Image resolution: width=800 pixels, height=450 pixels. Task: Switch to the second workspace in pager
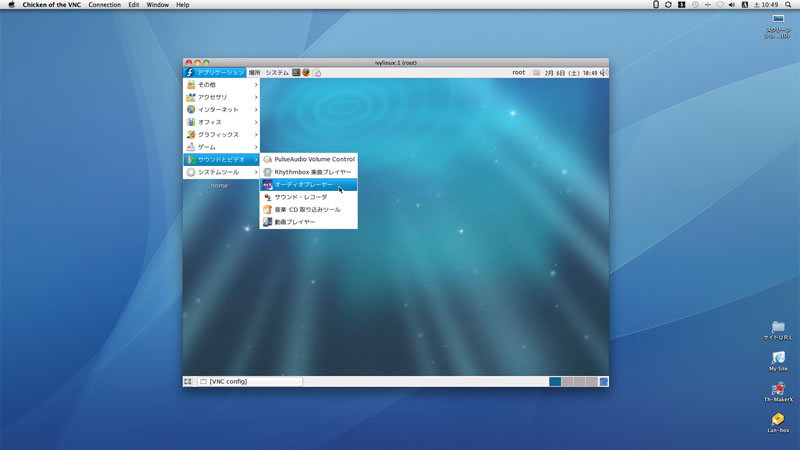tap(567, 381)
